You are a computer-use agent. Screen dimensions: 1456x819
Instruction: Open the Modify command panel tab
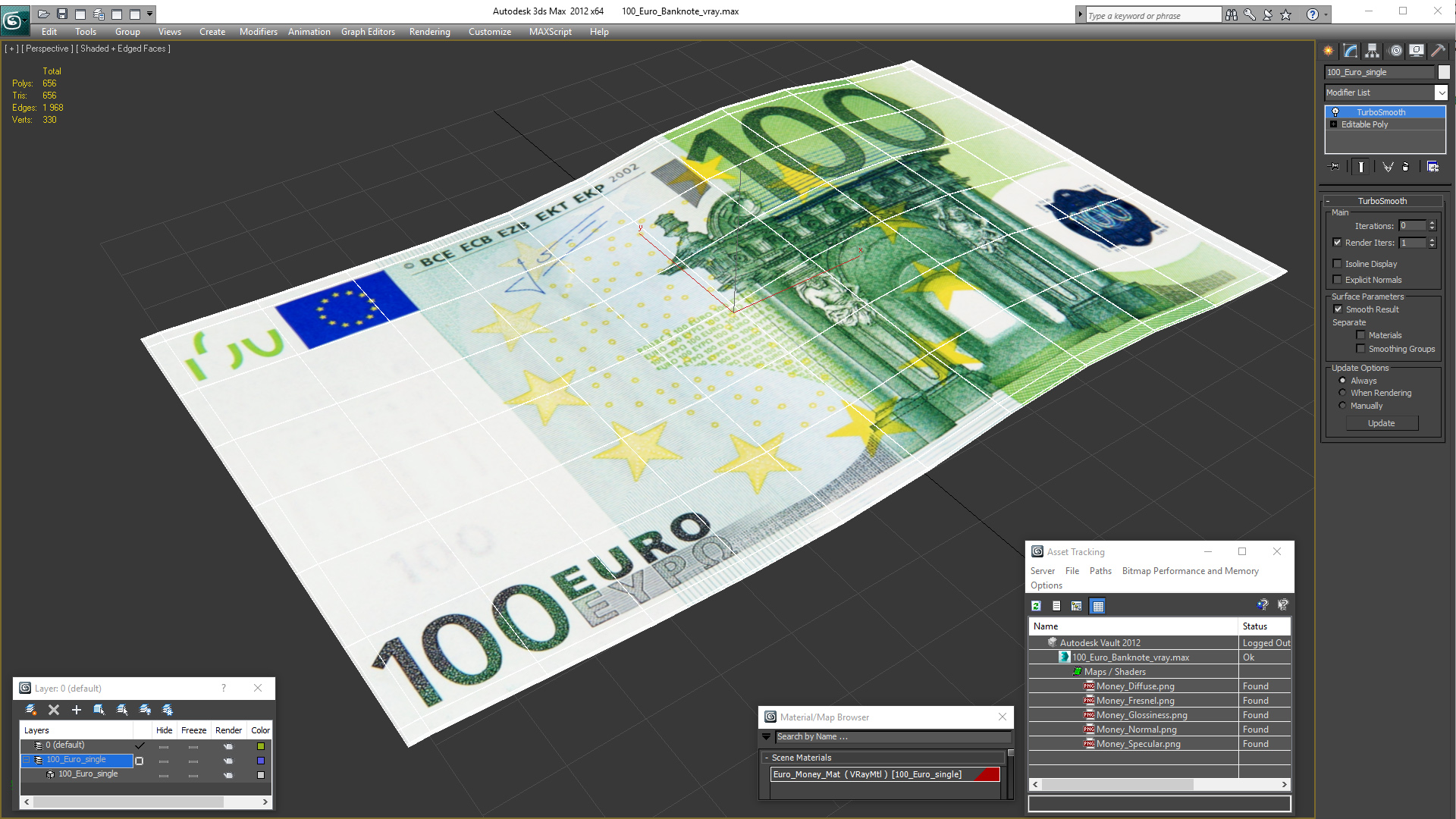(x=1351, y=51)
